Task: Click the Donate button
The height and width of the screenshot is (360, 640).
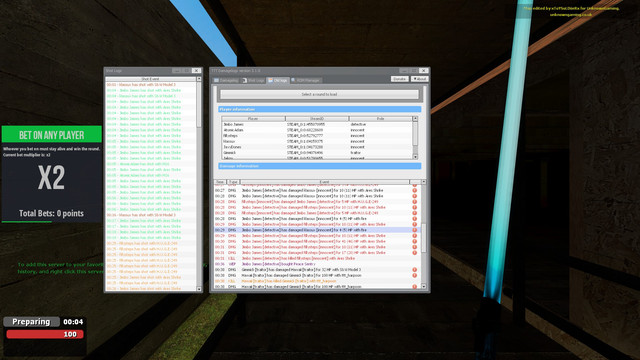Action: point(399,79)
